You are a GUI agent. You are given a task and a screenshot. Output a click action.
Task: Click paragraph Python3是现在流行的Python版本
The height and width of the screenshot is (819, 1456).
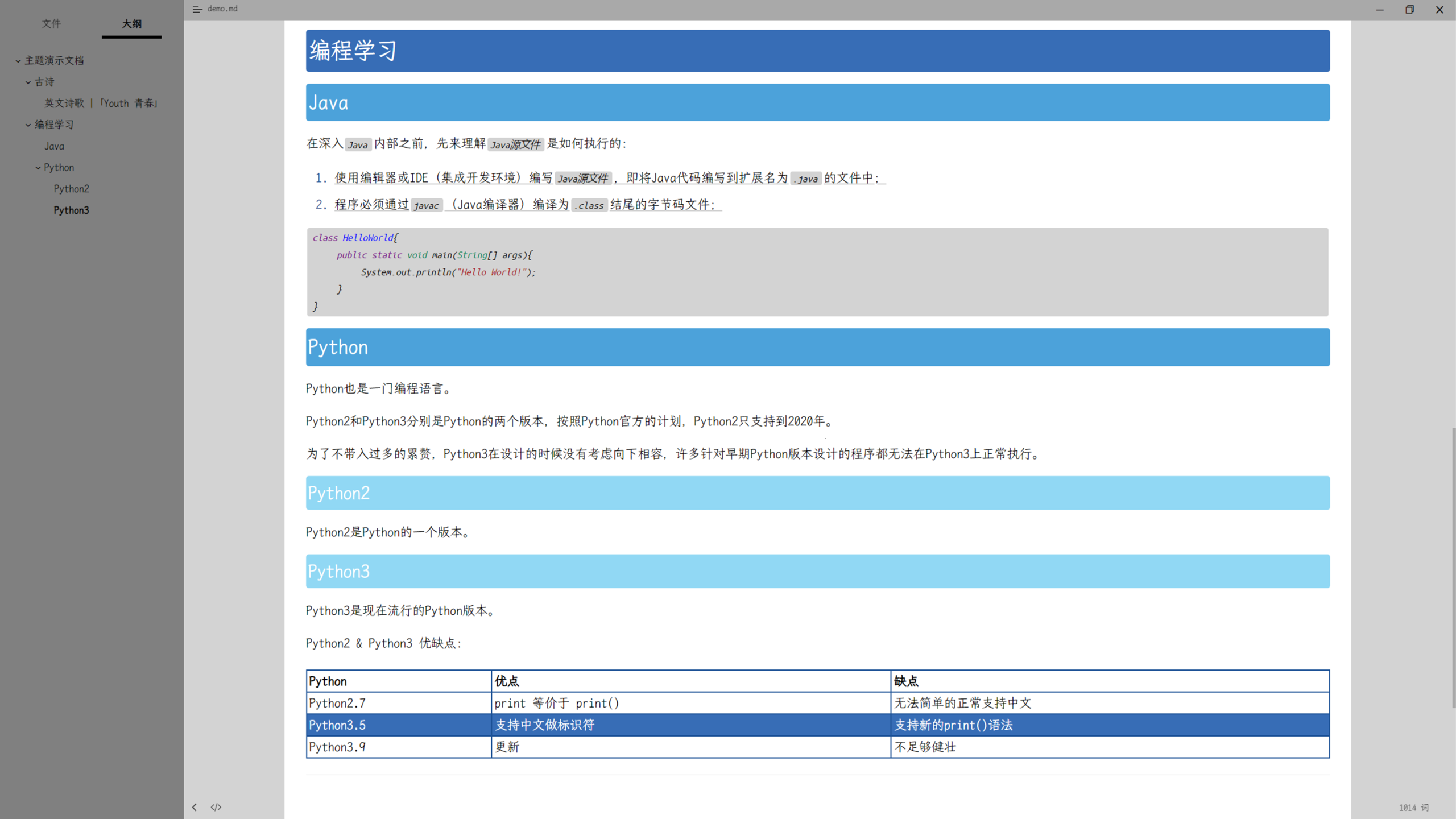pyautogui.click(x=400, y=610)
